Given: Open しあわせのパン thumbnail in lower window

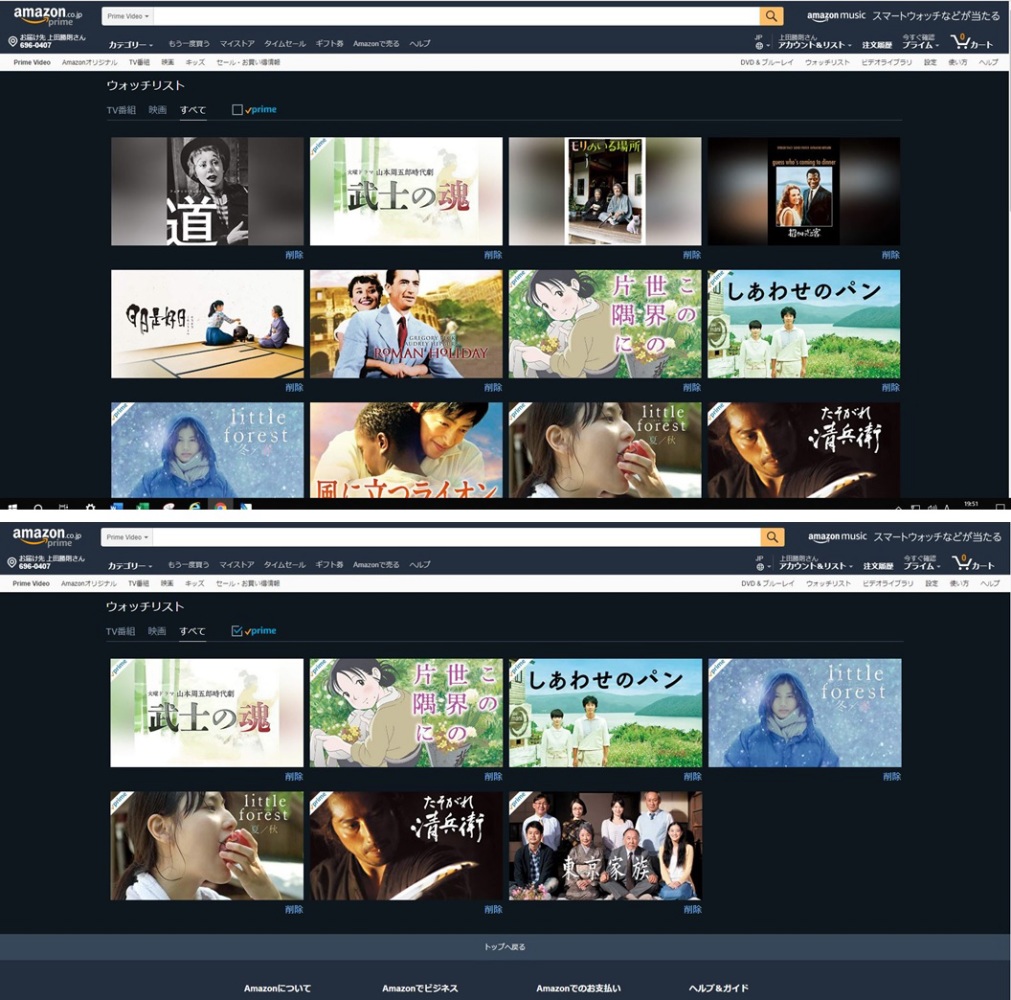Looking at the screenshot, I should (605, 713).
